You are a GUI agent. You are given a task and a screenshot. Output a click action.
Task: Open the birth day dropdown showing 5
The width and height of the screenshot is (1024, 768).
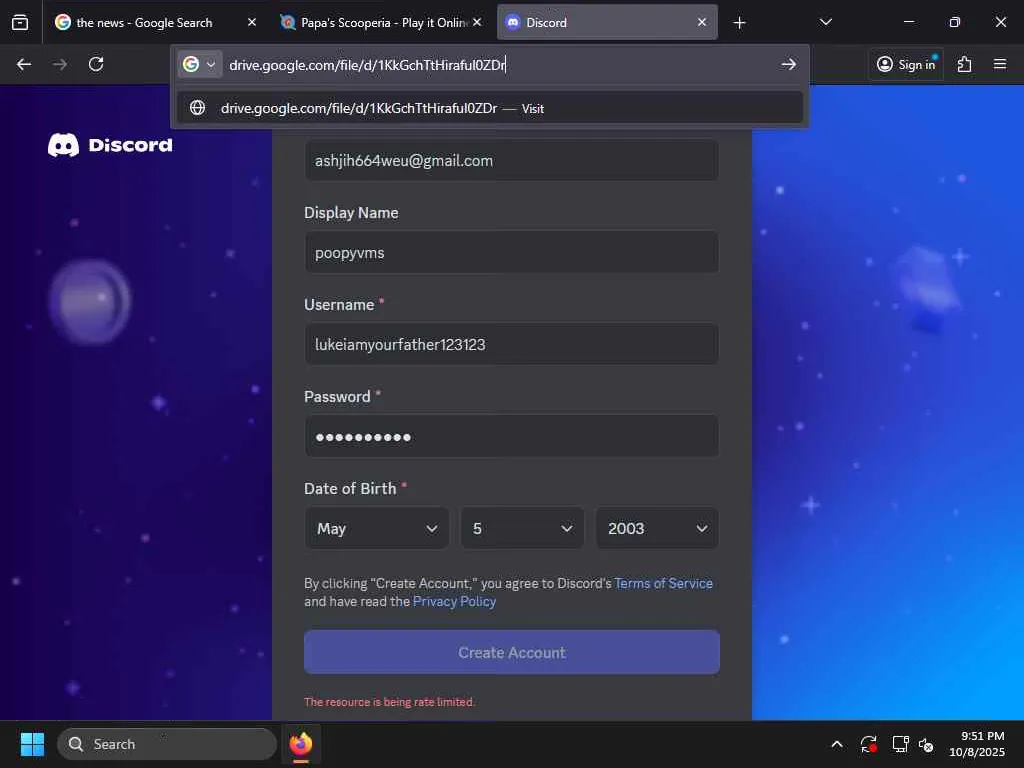(x=522, y=528)
